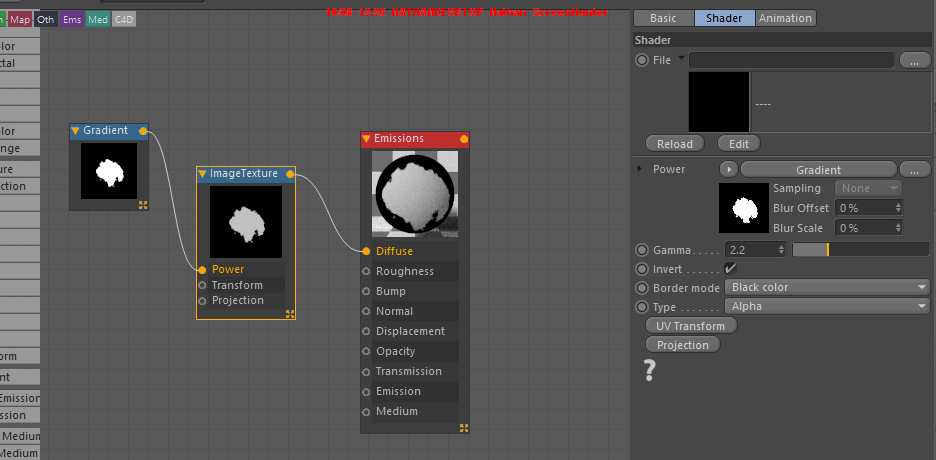Select the Oth node filter tab
936x460 pixels.
click(x=45, y=20)
